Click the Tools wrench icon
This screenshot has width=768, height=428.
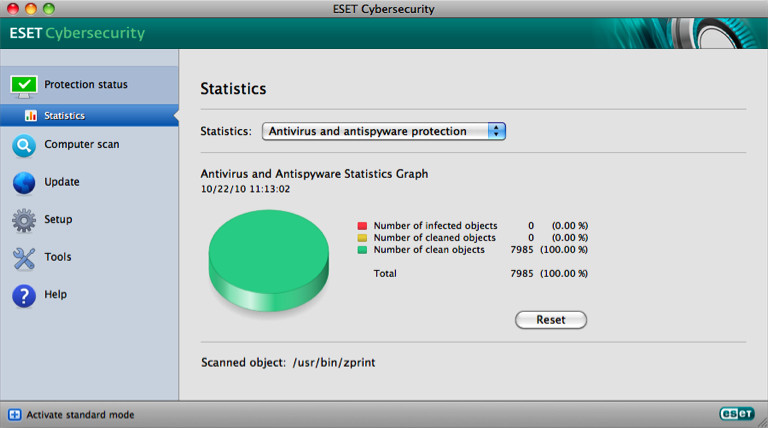click(x=24, y=259)
